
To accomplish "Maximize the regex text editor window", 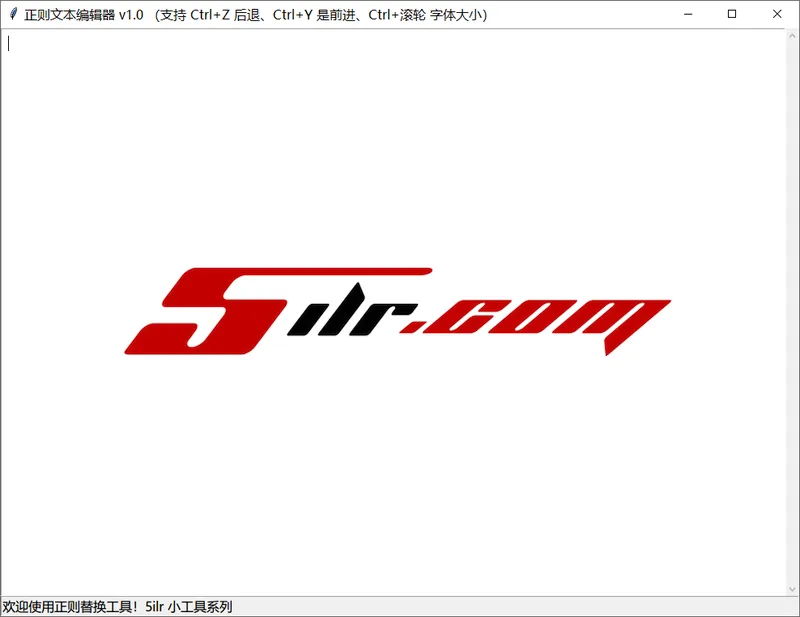I will (732, 14).
